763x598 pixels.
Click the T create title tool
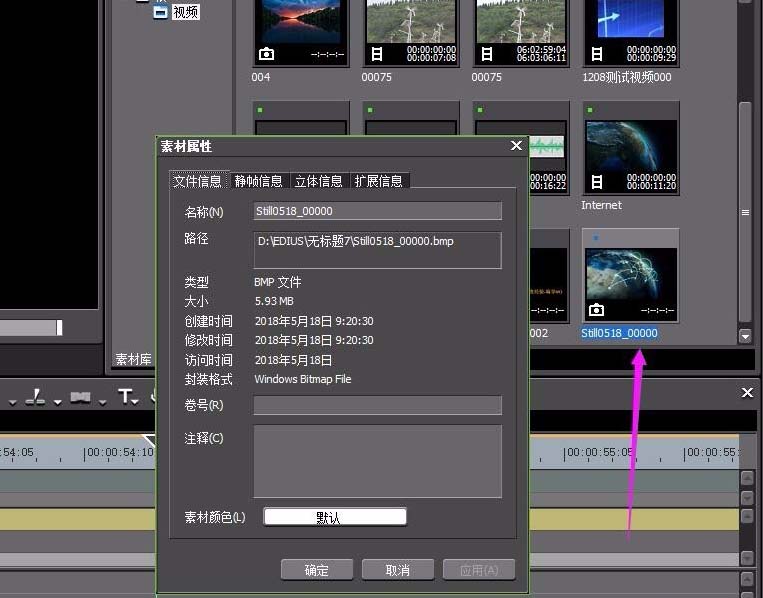tap(125, 397)
